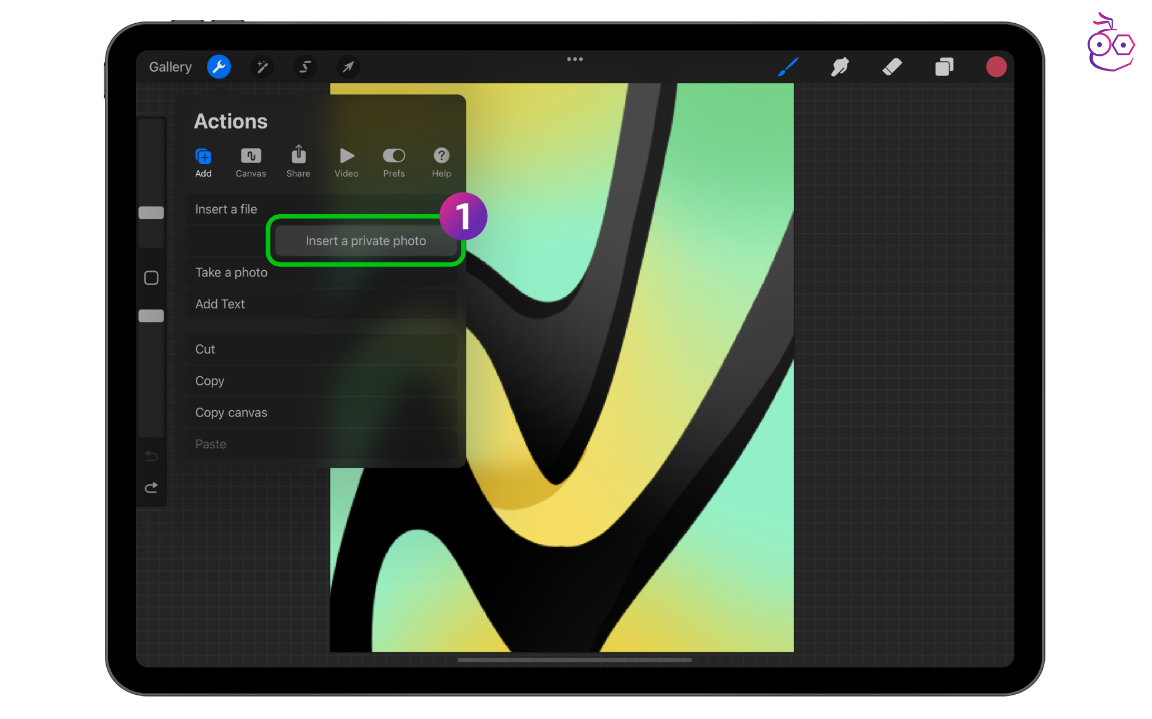Open the red active color swatch
The image size is (1152, 719).
[996, 67]
